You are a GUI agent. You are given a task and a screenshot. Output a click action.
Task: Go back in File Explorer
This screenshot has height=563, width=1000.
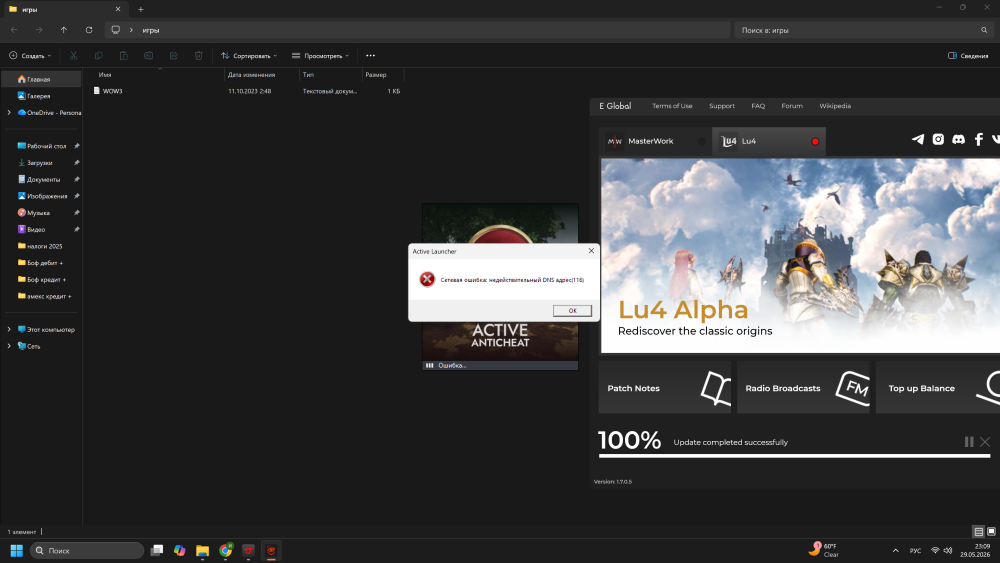(14, 30)
